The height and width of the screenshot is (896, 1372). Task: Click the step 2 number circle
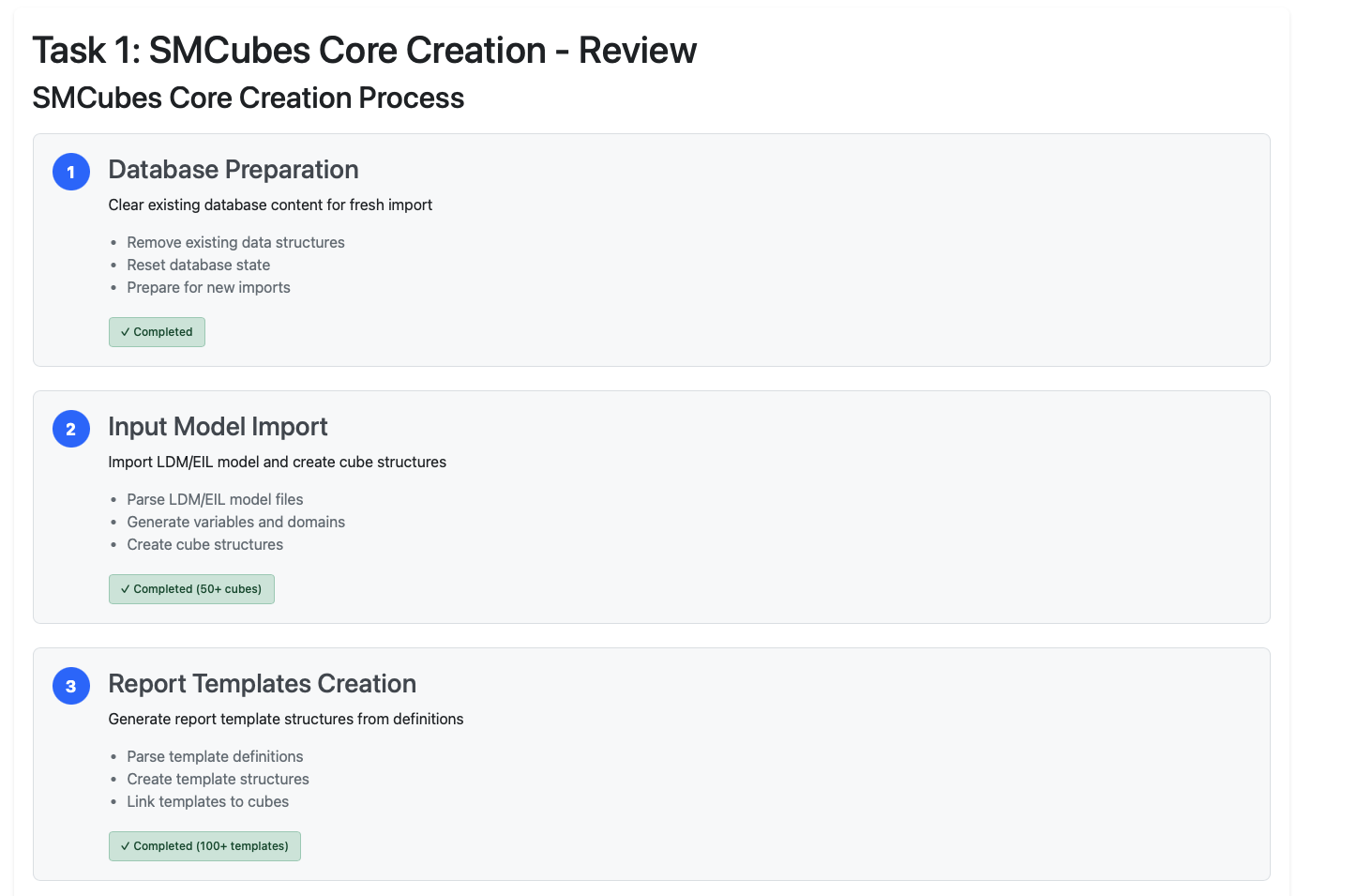pyautogui.click(x=71, y=429)
